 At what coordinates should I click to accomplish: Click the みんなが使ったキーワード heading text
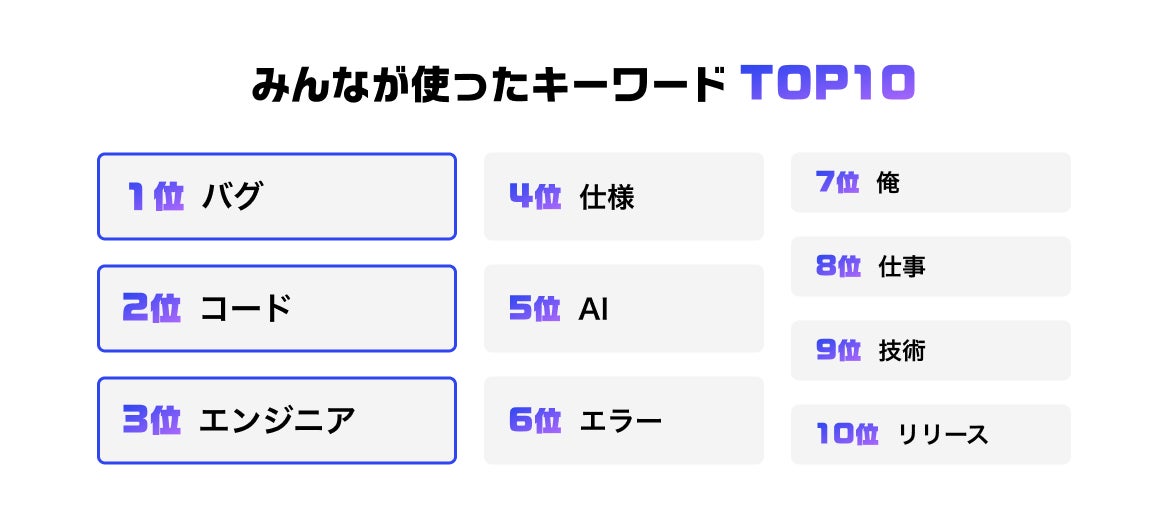488,84
